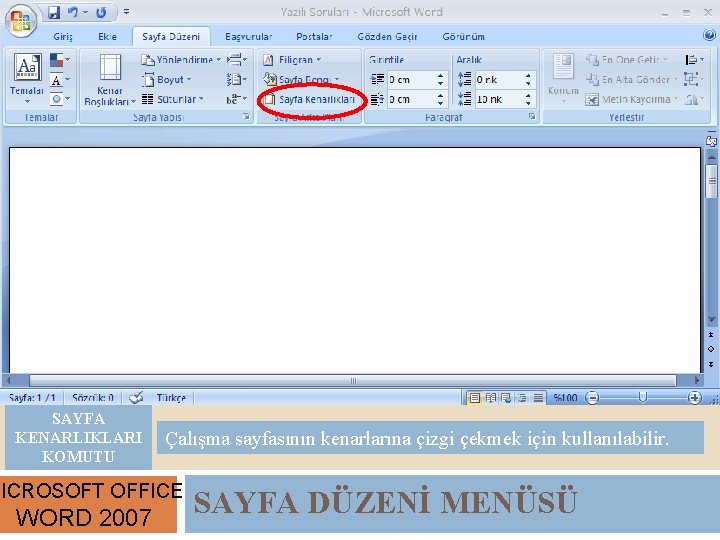The height and width of the screenshot is (540, 720).
Task: Click spacing after 10 nk field
Action: click(x=497, y=99)
